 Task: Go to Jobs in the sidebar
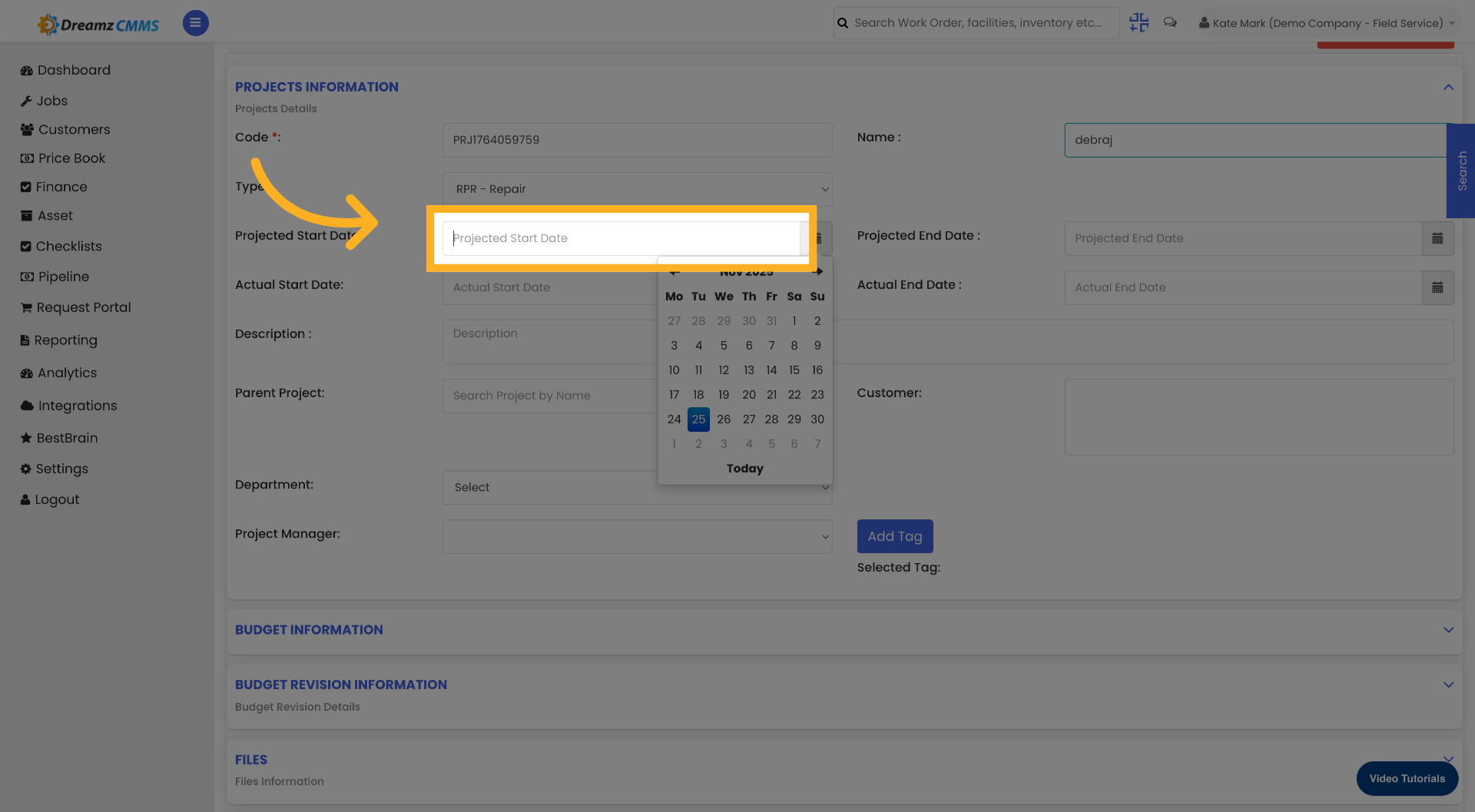point(44,101)
